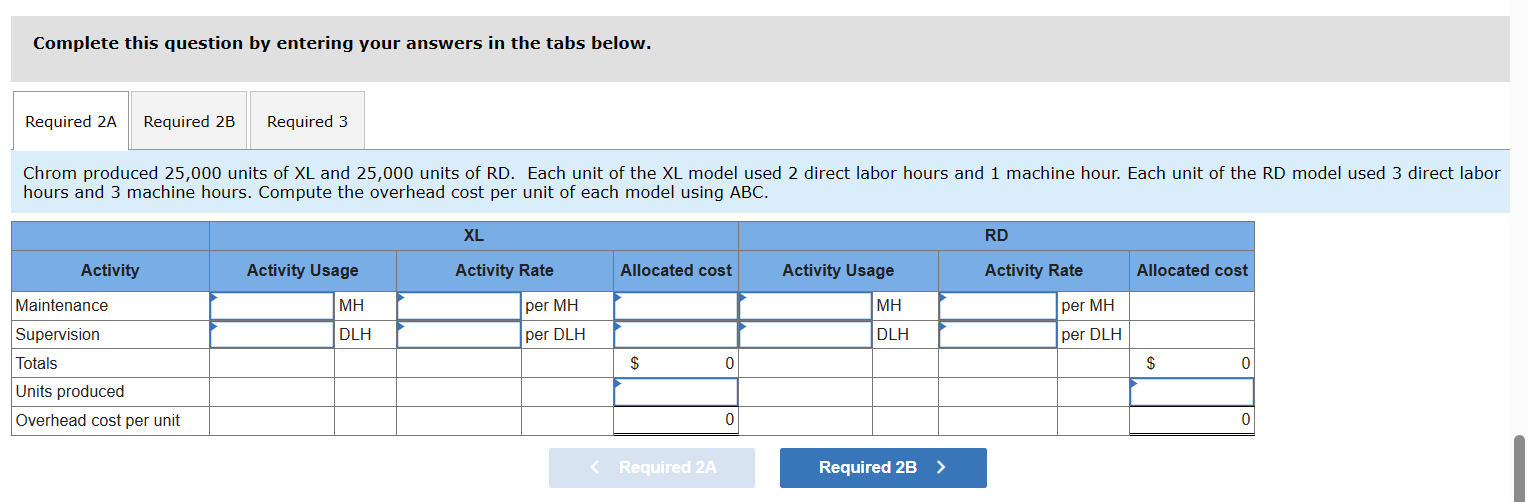Select XL Supervision allocated cost field
The width and height of the screenshot is (1532, 502).
coord(676,334)
